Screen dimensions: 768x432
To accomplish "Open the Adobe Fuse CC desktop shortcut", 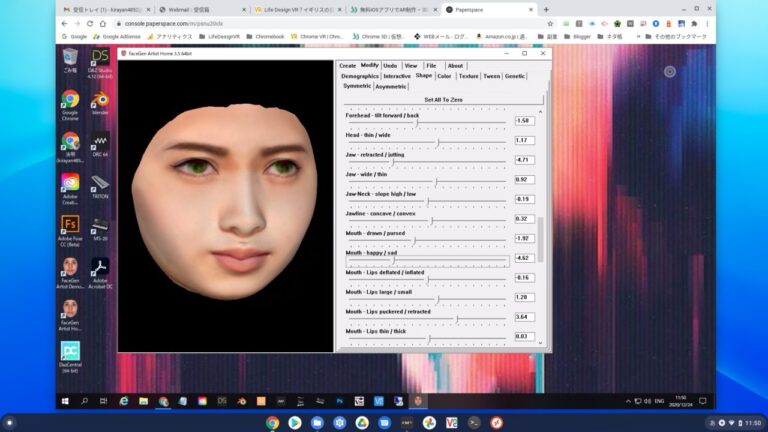I will point(70,231).
